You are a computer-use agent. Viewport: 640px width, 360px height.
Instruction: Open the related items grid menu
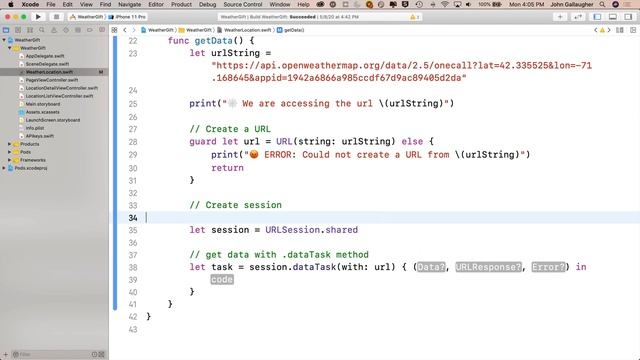[115, 30]
